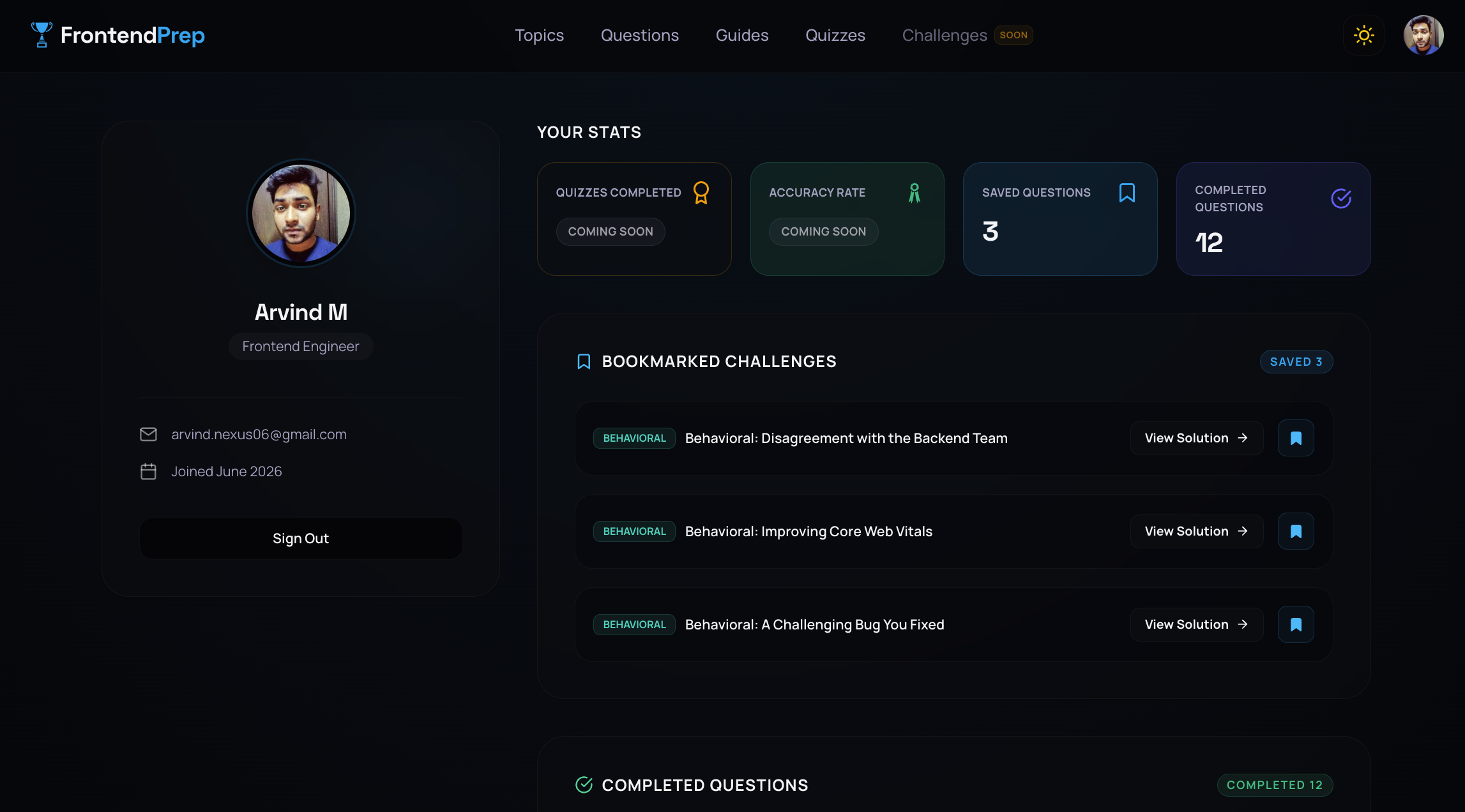Click the Coming Soon pill under Accuracy Rate
The width and height of the screenshot is (1465, 812).
click(823, 232)
